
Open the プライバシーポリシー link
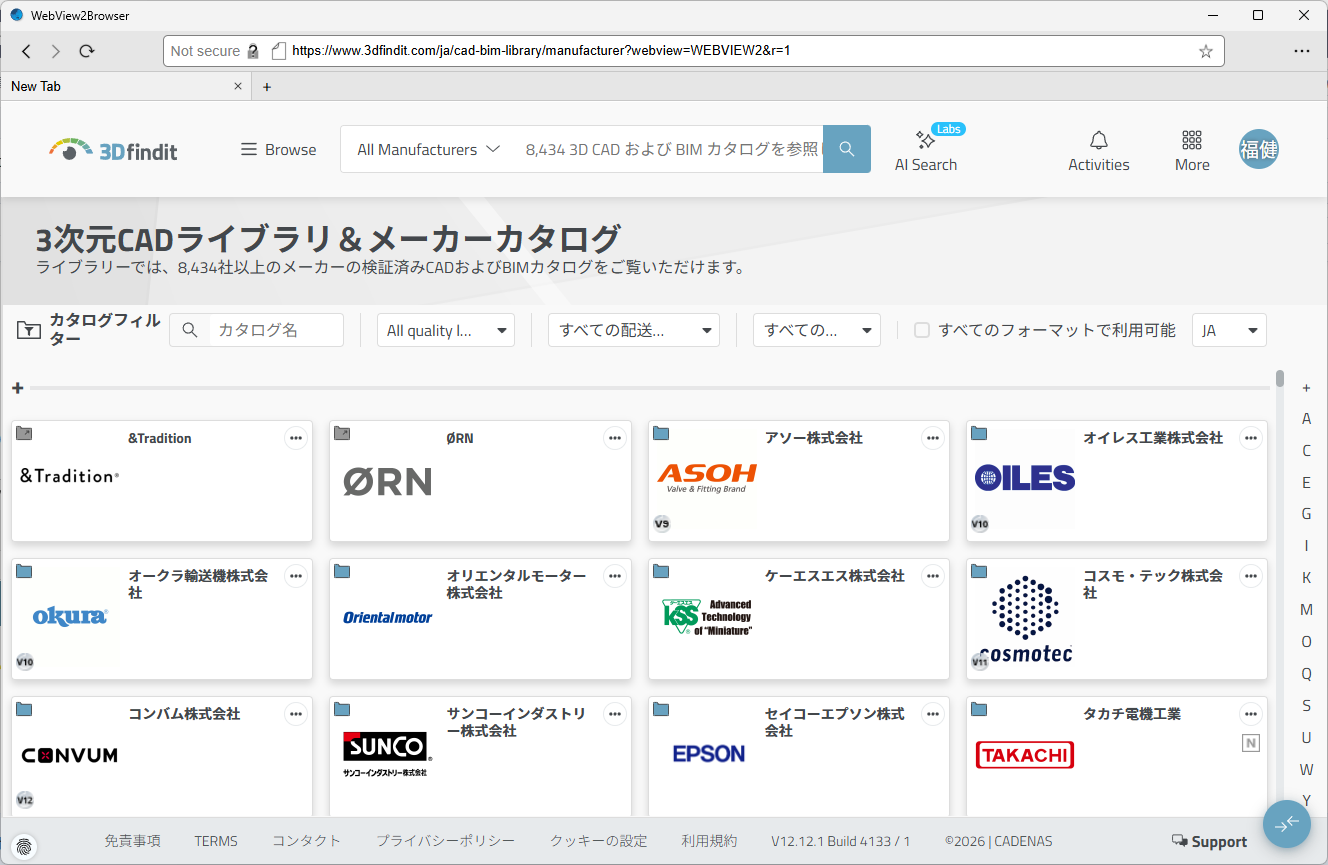[445, 841]
